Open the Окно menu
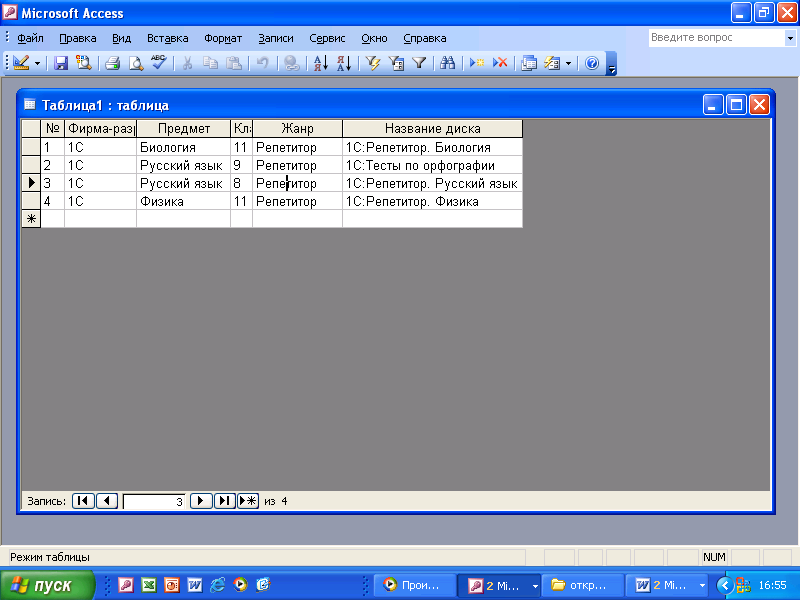800x600 pixels. click(374, 38)
